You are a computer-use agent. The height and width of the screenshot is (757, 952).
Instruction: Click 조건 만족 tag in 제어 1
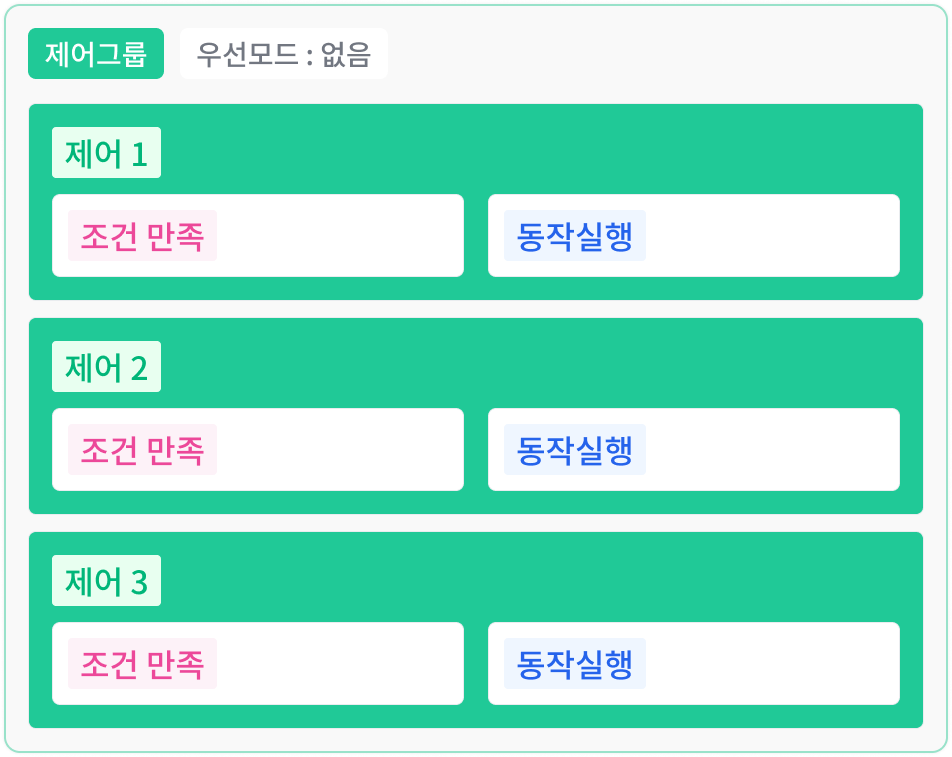[x=142, y=236]
